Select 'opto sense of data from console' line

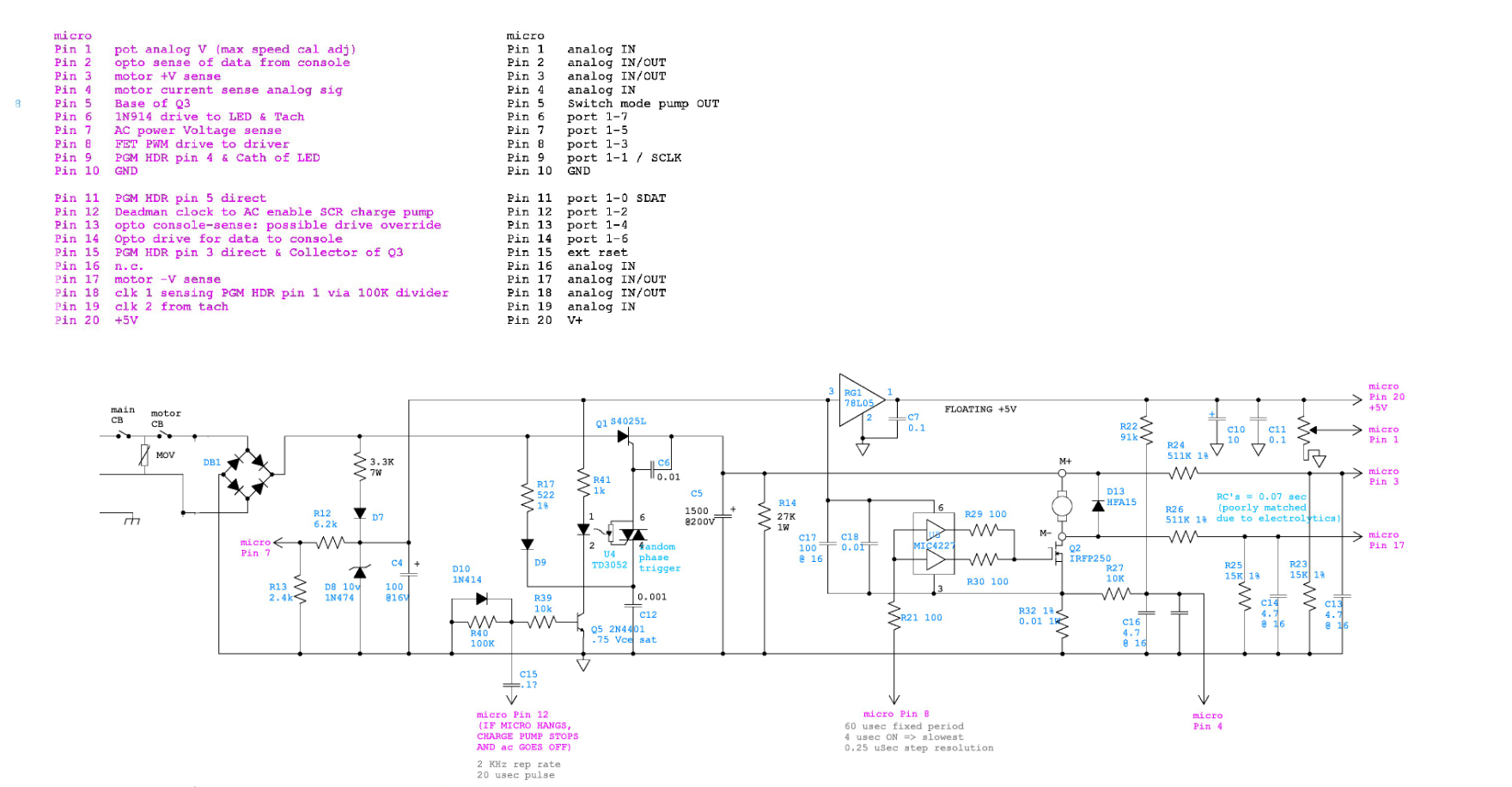[233, 63]
